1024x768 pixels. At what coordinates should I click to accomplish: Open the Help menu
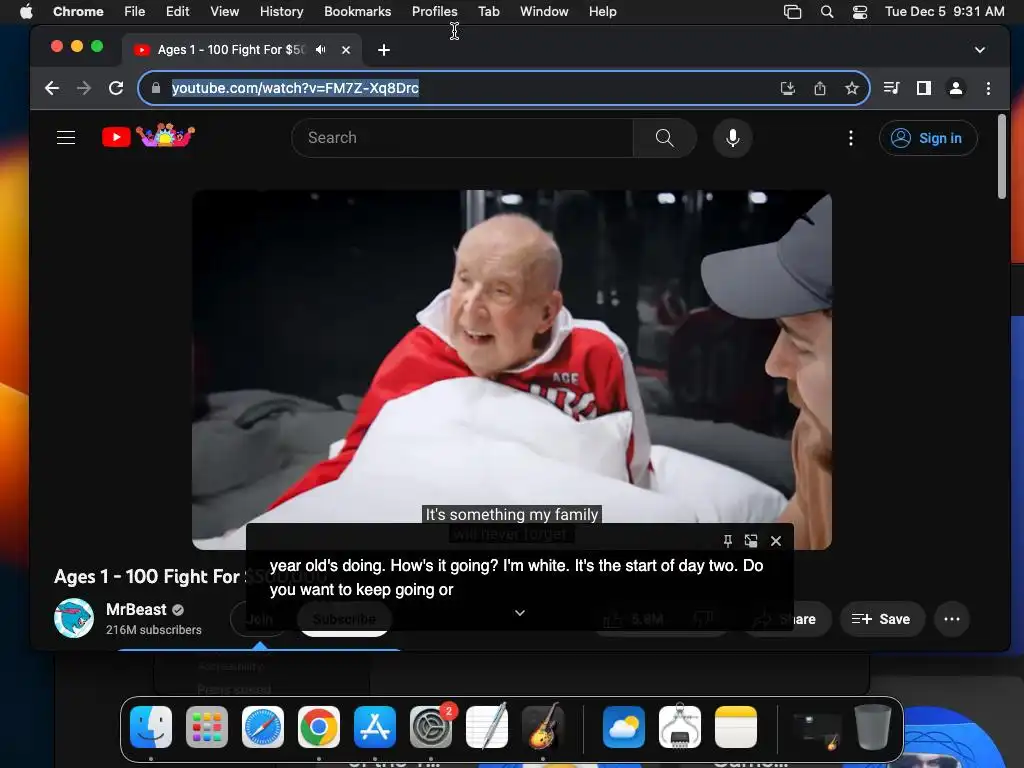click(602, 11)
